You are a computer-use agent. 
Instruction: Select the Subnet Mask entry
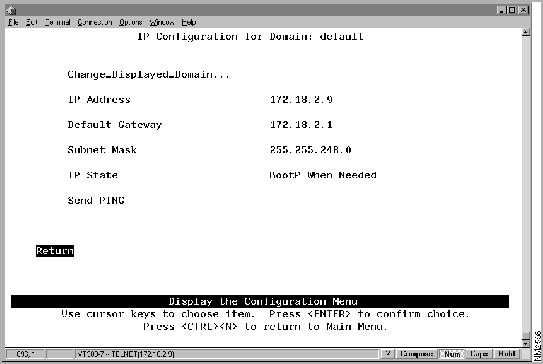click(102, 150)
